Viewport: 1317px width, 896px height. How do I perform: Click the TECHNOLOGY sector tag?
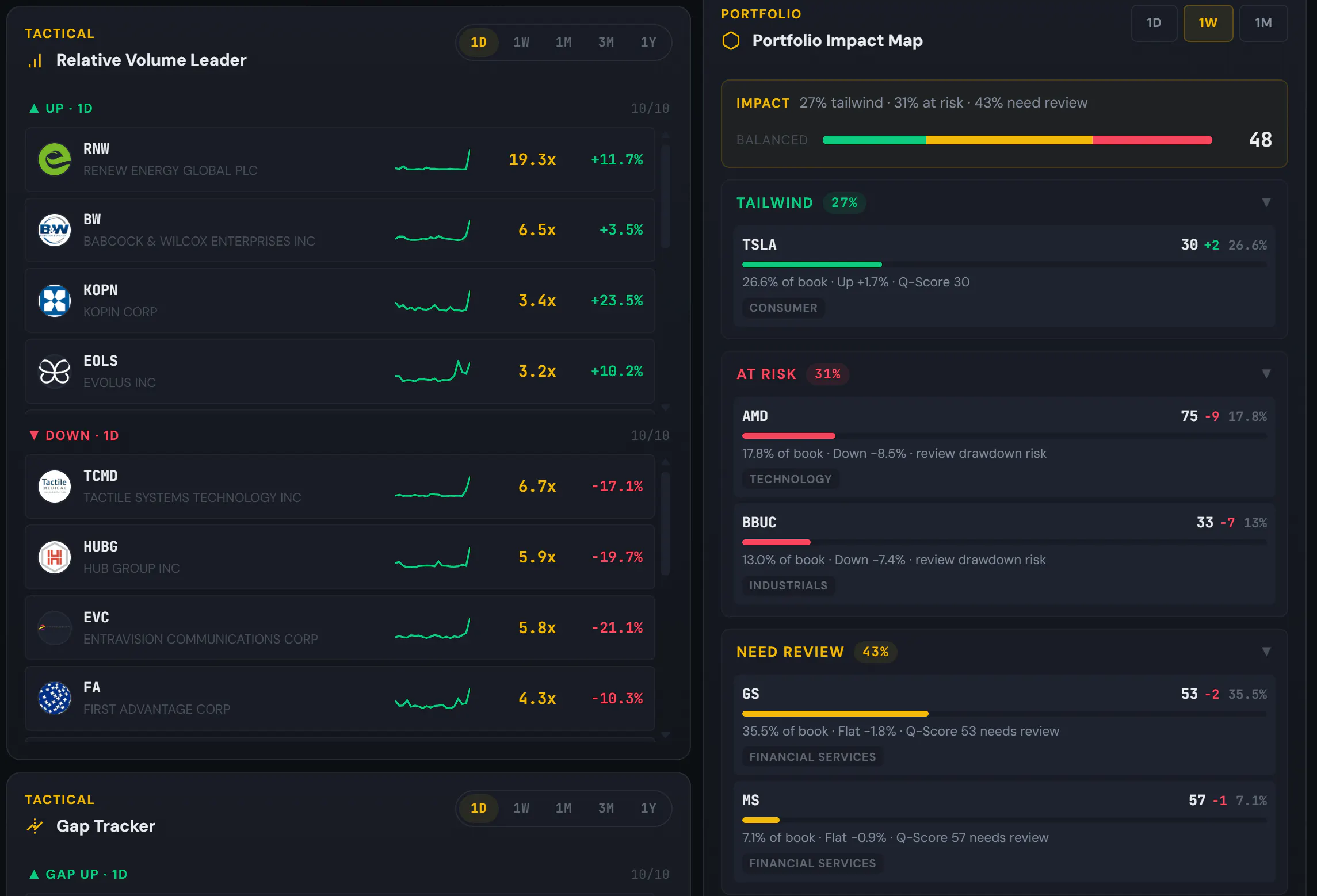(x=790, y=479)
